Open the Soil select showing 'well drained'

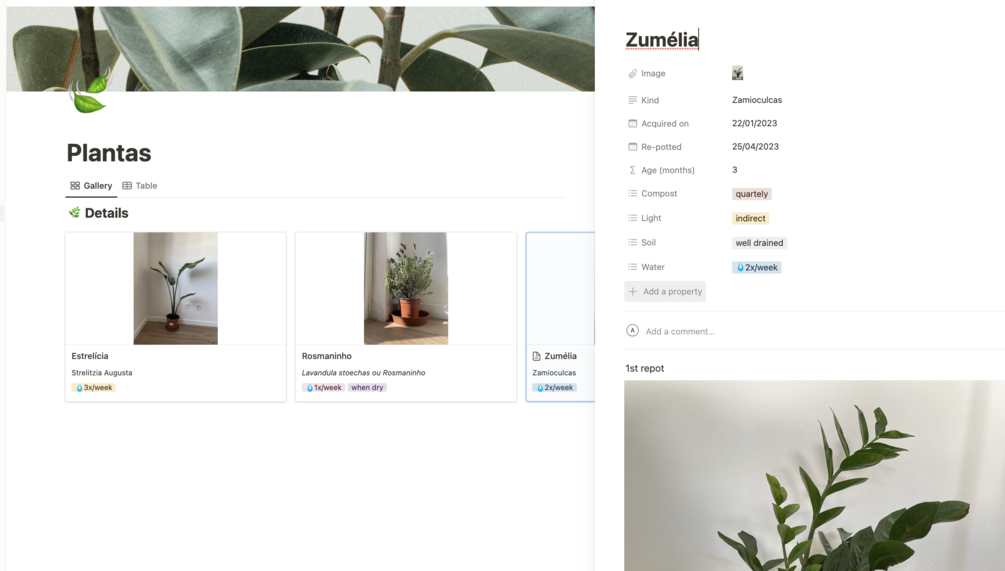(759, 243)
